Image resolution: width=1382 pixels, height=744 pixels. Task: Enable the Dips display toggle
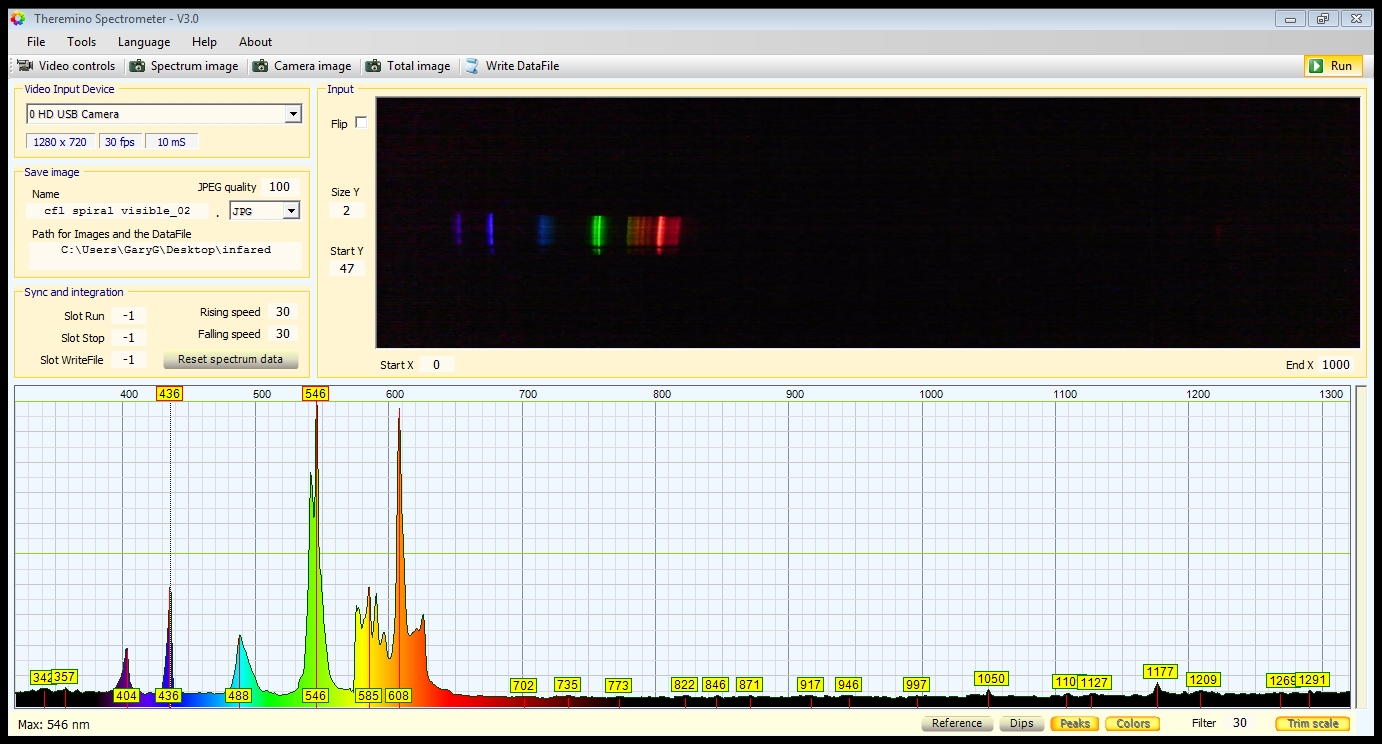click(1021, 723)
